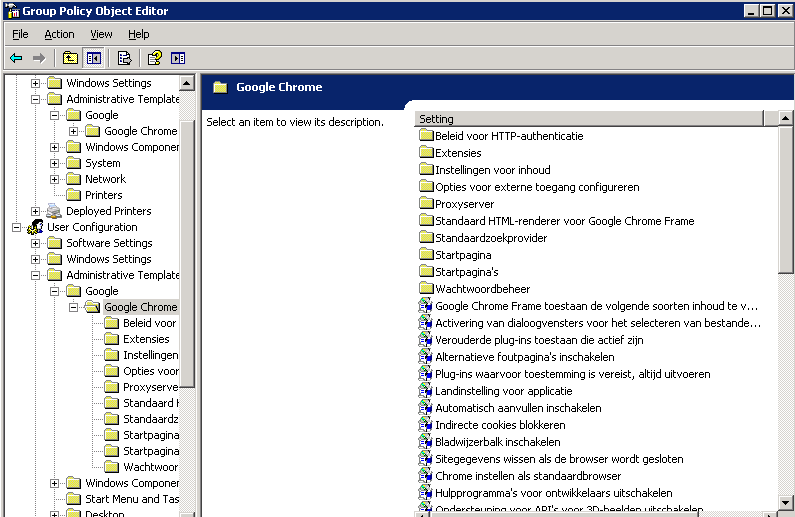Open the View menu
795x517 pixels.
pyautogui.click(x=101, y=34)
